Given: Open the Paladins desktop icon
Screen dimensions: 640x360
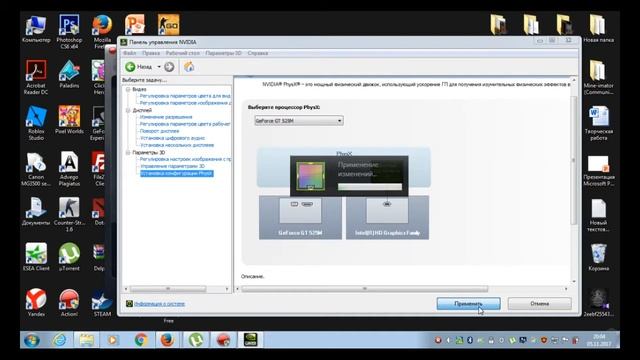Looking at the screenshot, I should tap(69, 74).
